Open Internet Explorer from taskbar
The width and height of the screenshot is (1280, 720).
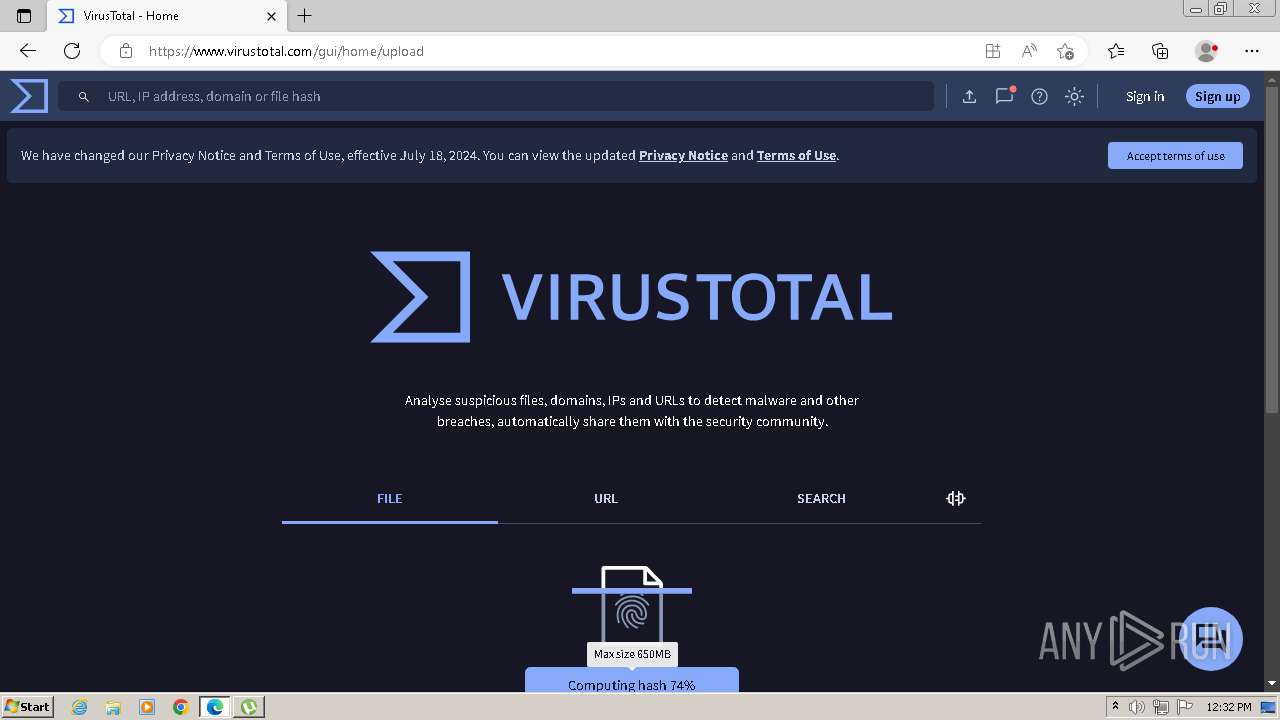click(80, 707)
